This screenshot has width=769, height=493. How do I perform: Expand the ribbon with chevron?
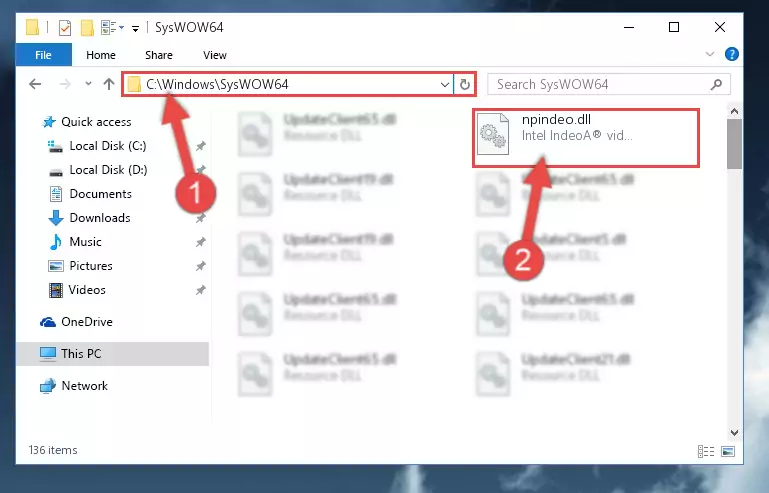click(709, 54)
